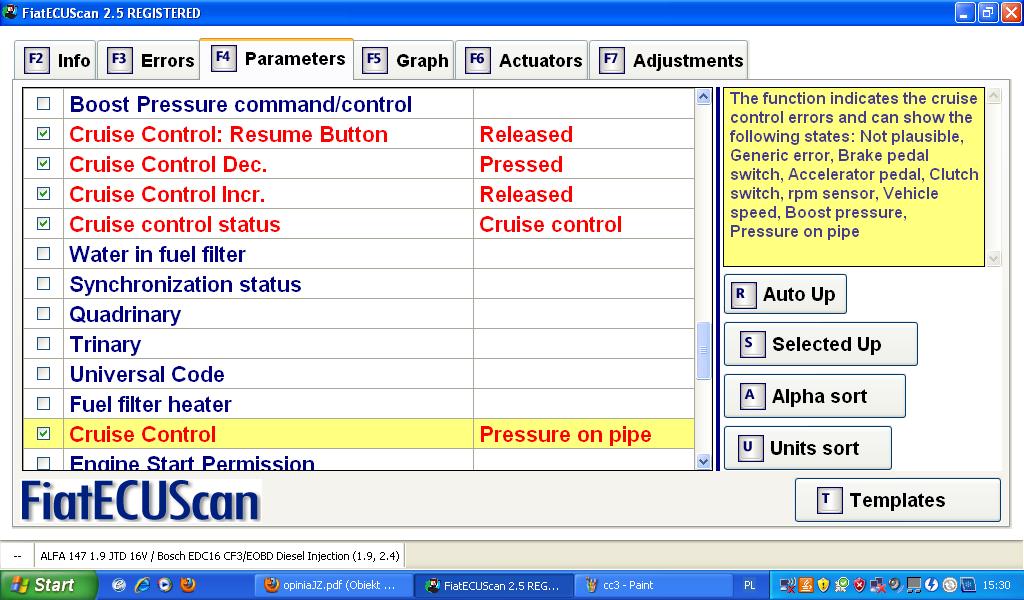Open the Info tab

tap(56, 60)
